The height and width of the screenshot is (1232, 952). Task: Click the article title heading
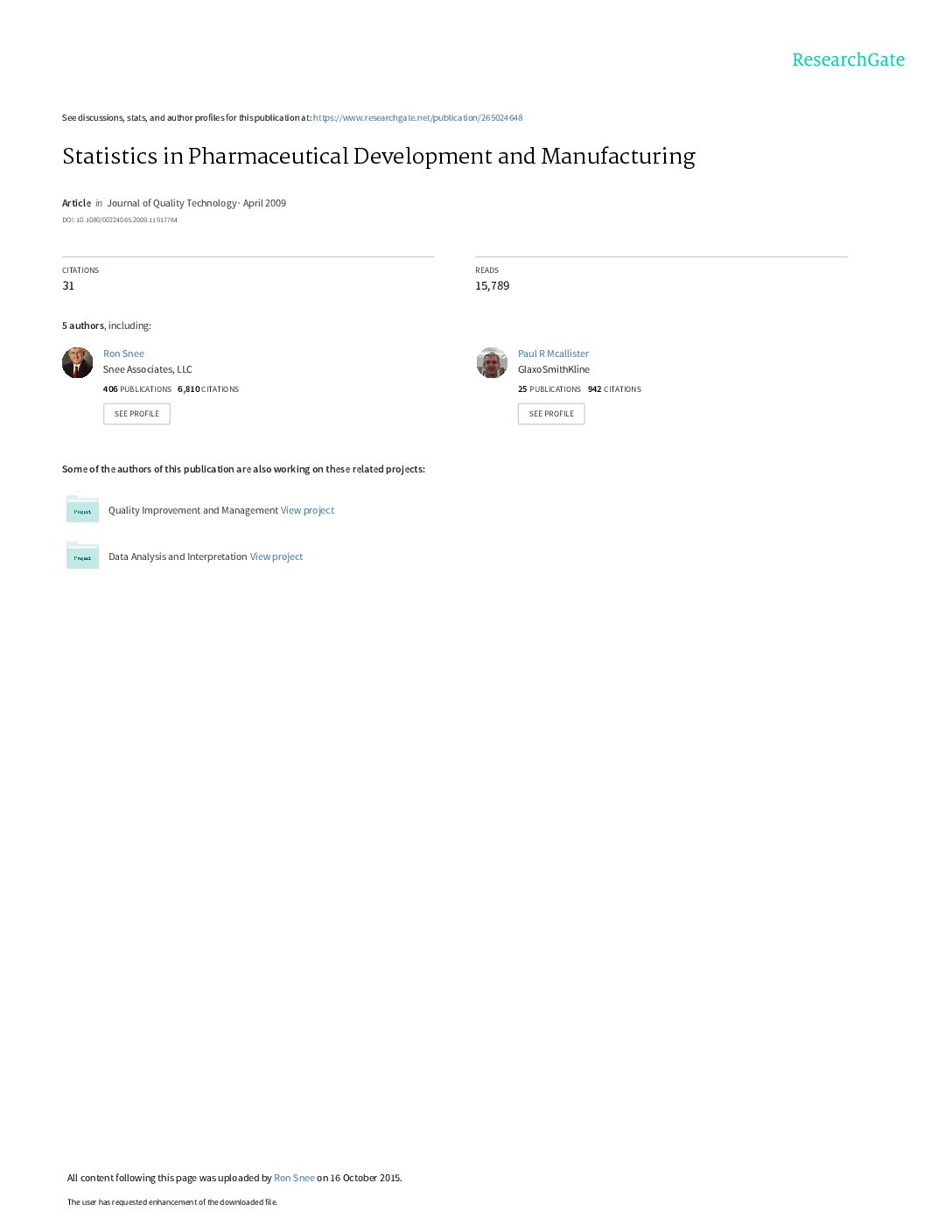[x=379, y=156]
